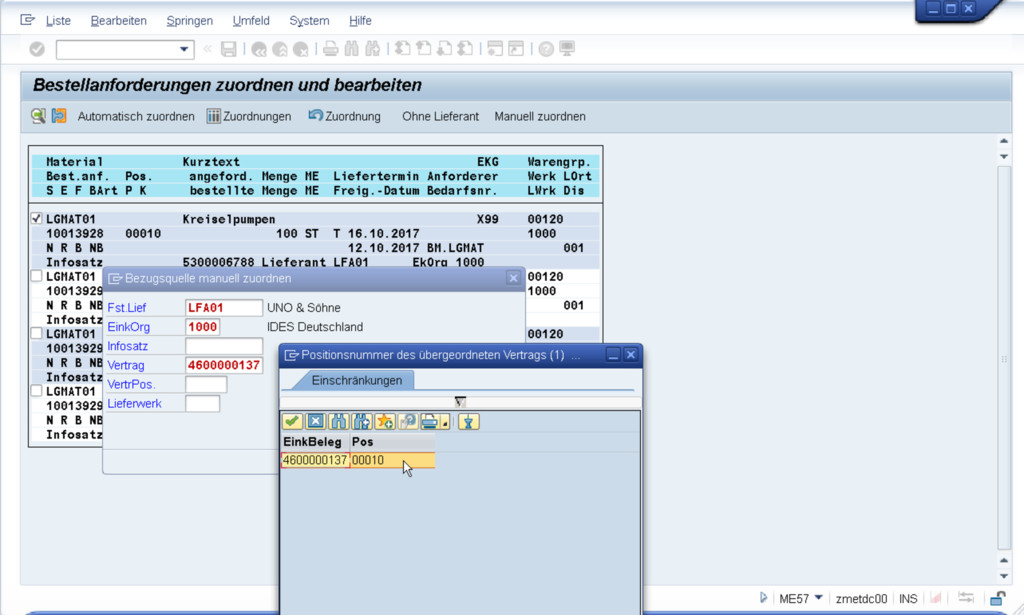Uncheck the first LGMAT01 Kreiselpumpen checkbox
Screen dimensions: 1024x615
coord(37,218)
